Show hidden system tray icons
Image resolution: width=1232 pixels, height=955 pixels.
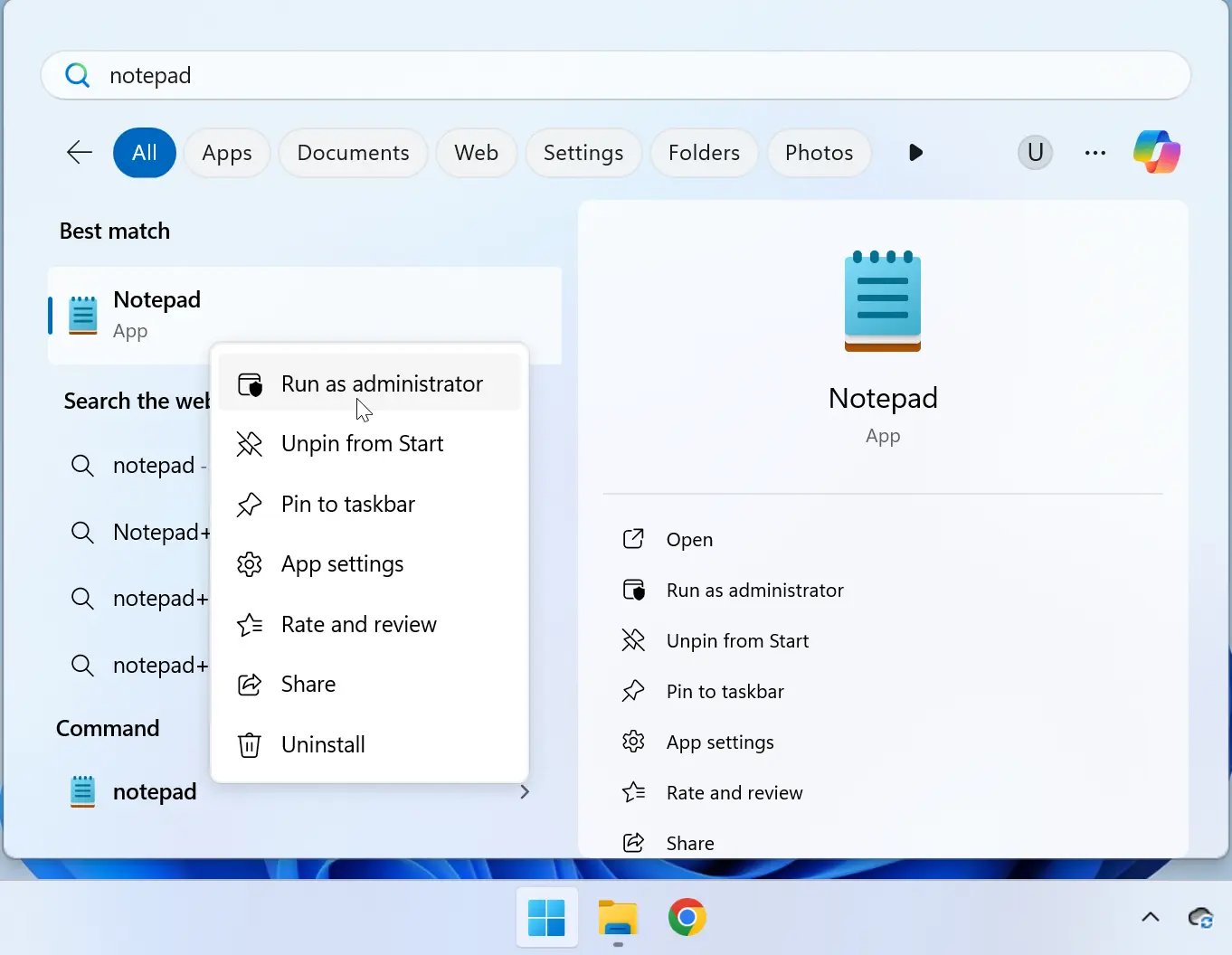pos(1151,918)
